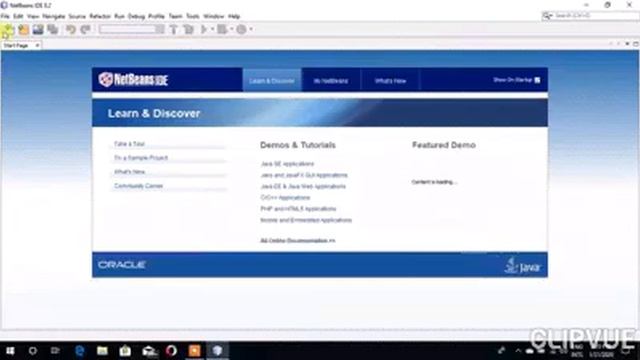Switch to the Learn & Discover tab
The height and width of the screenshot is (360, 640).
tap(272, 80)
